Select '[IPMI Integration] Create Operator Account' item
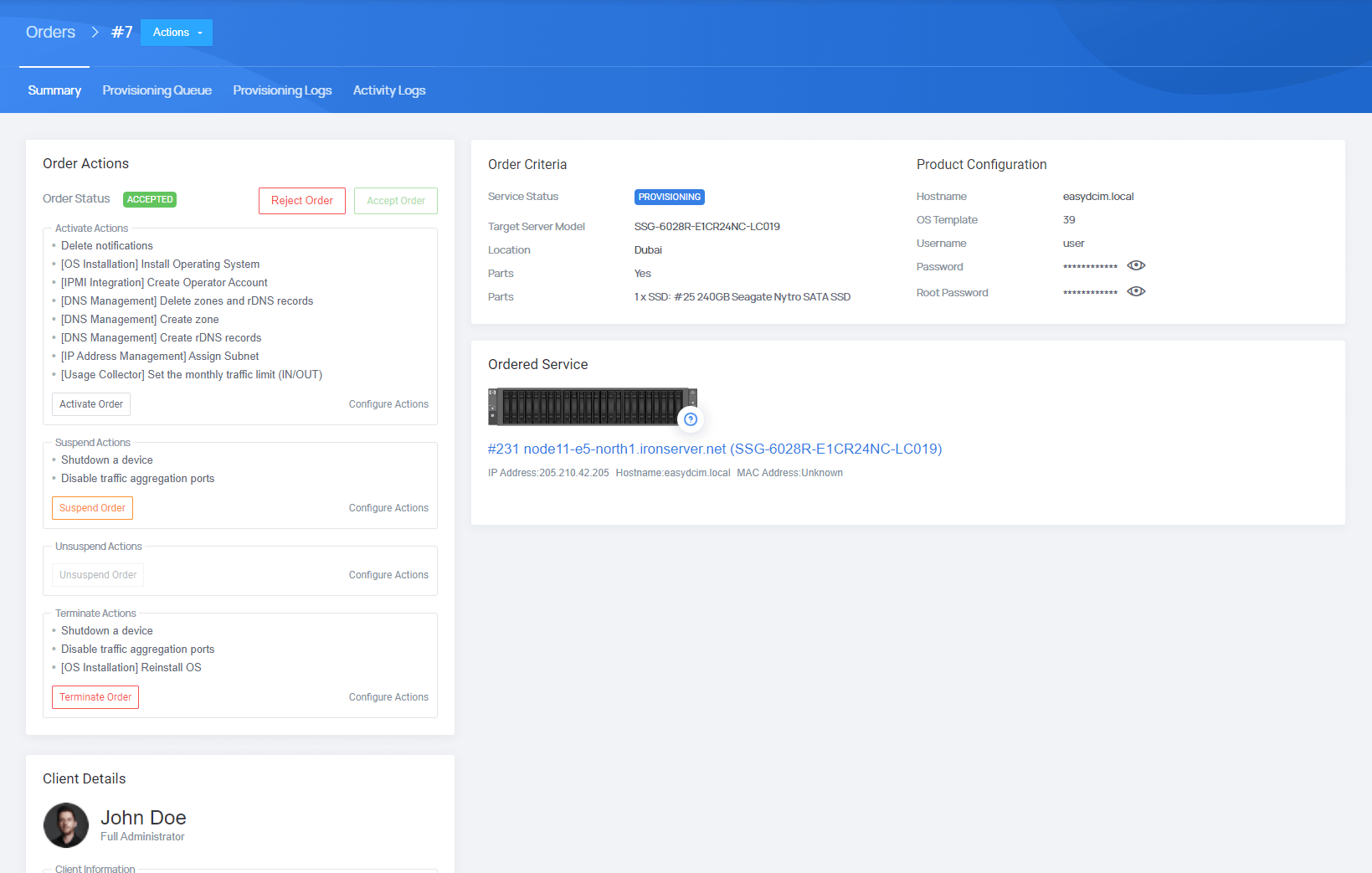Viewport: 1372px width, 873px height. (x=164, y=283)
